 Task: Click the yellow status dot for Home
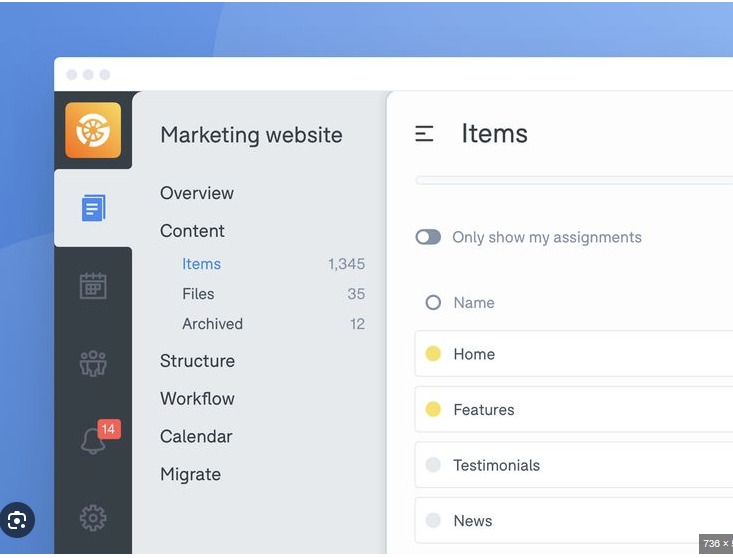(433, 353)
